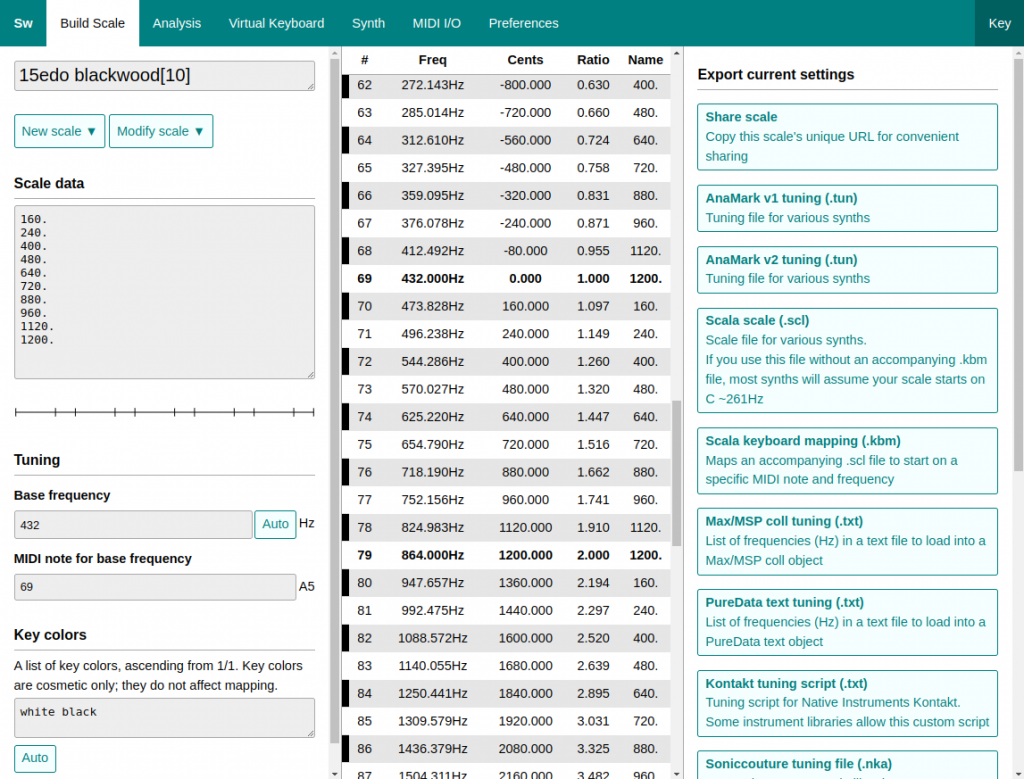Click the 625.220Hz frequency cell
The image size is (1024, 779).
[x=432, y=417]
